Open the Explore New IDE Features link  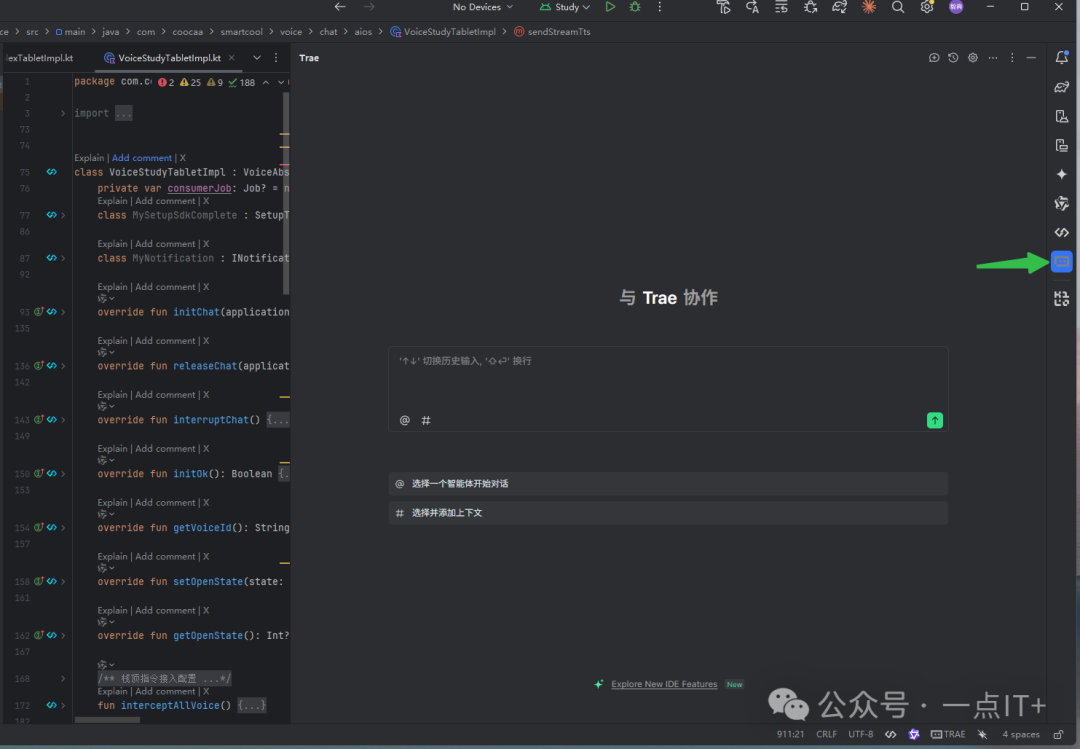click(664, 684)
